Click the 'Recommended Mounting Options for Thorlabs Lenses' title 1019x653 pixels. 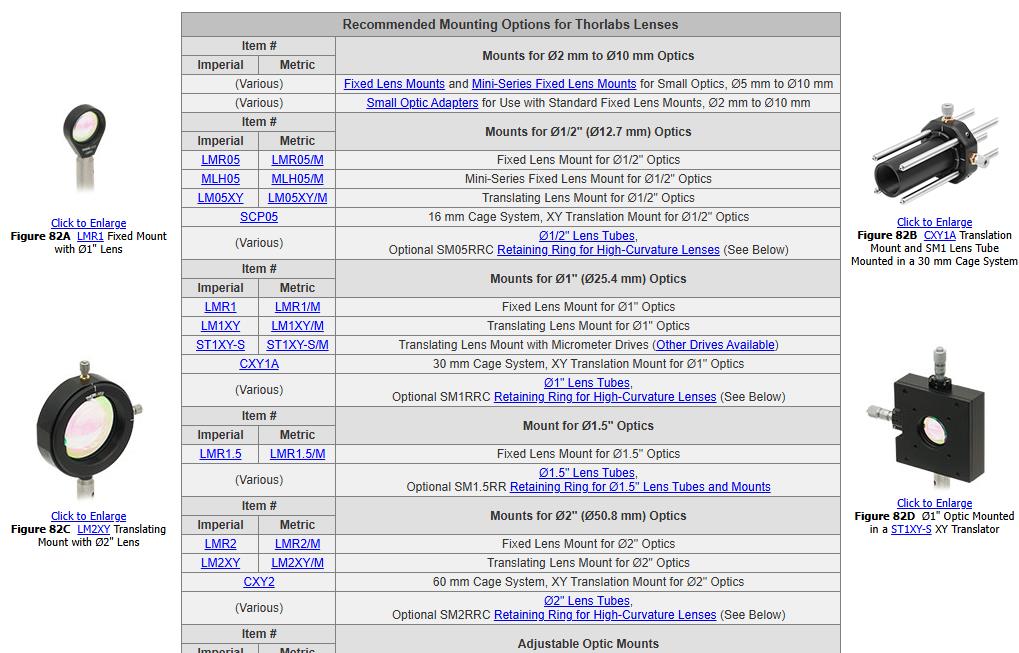coord(510,25)
